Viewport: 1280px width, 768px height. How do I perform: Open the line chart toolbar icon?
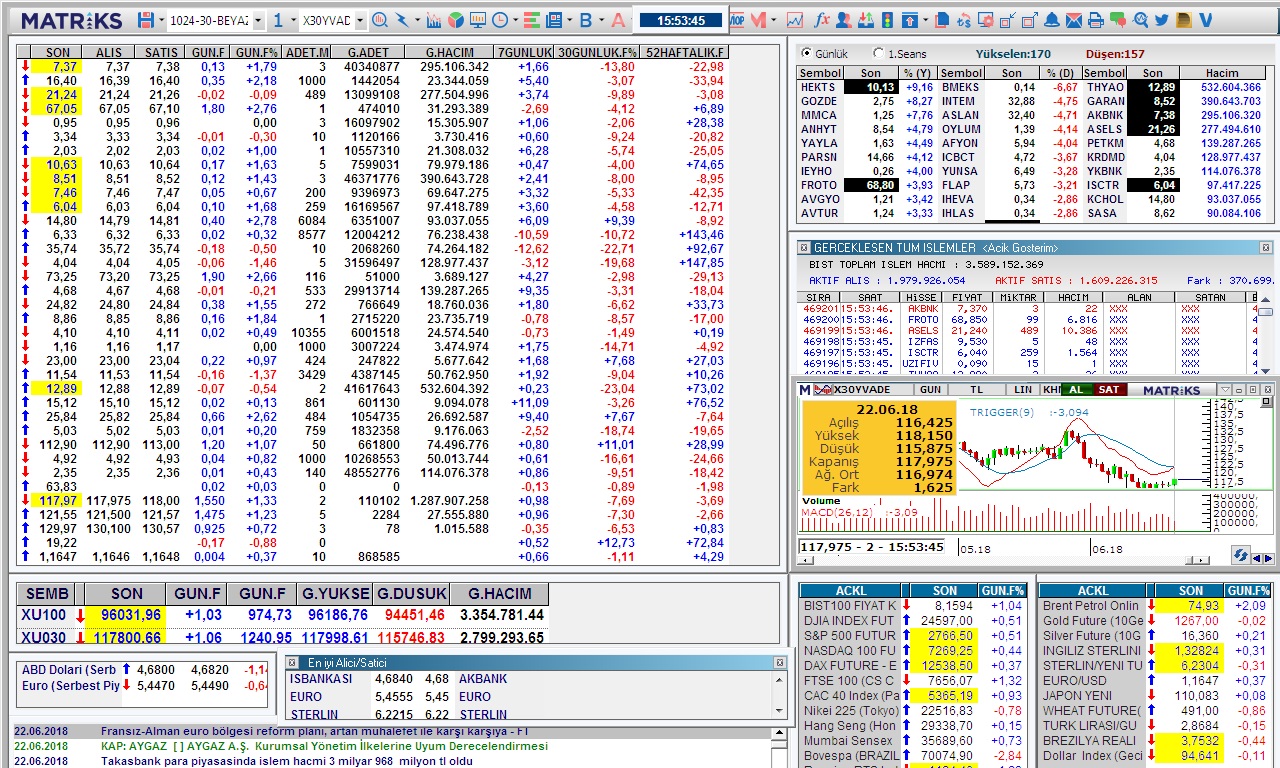[x=795, y=20]
